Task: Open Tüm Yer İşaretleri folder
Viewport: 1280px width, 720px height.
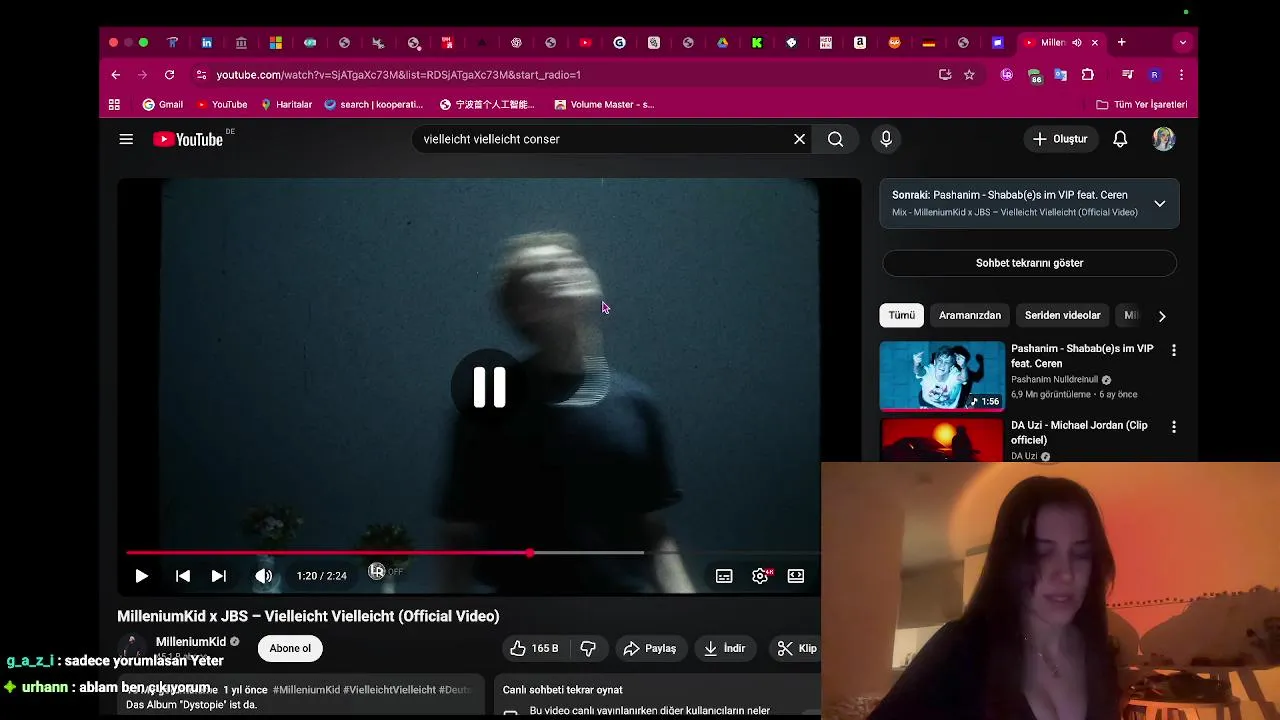Action: click(1141, 104)
